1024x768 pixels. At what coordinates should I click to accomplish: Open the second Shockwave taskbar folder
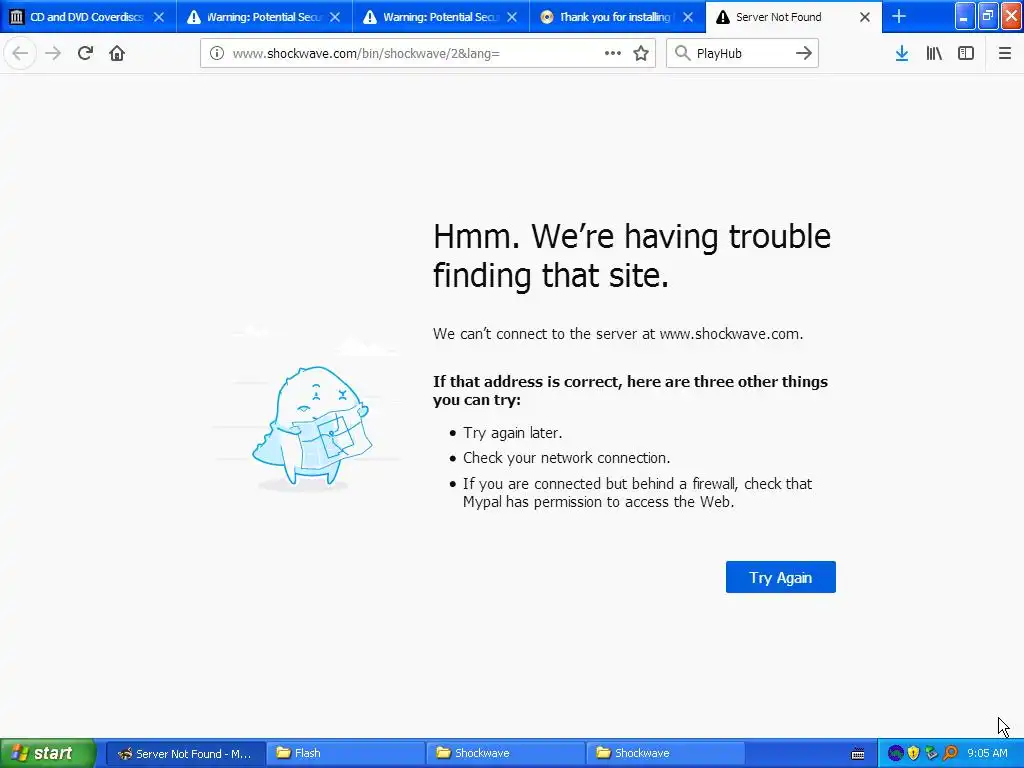(x=665, y=754)
